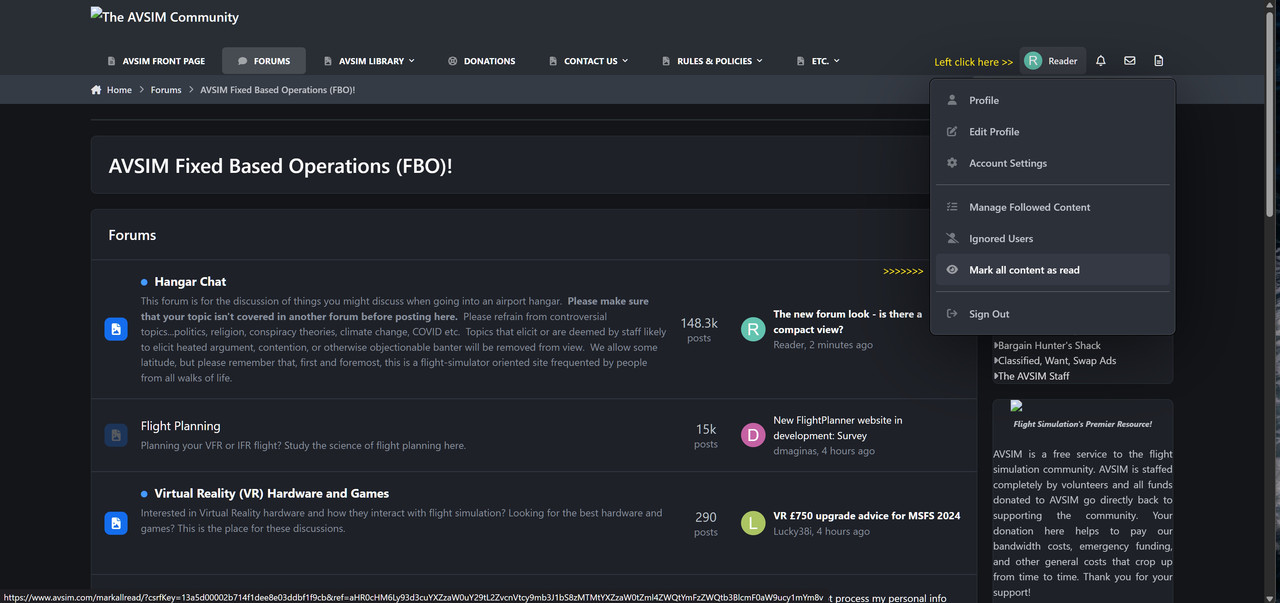Select Profile from the user menu
1280x603 pixels.
pyautogui.click(x=1053, y=100)
